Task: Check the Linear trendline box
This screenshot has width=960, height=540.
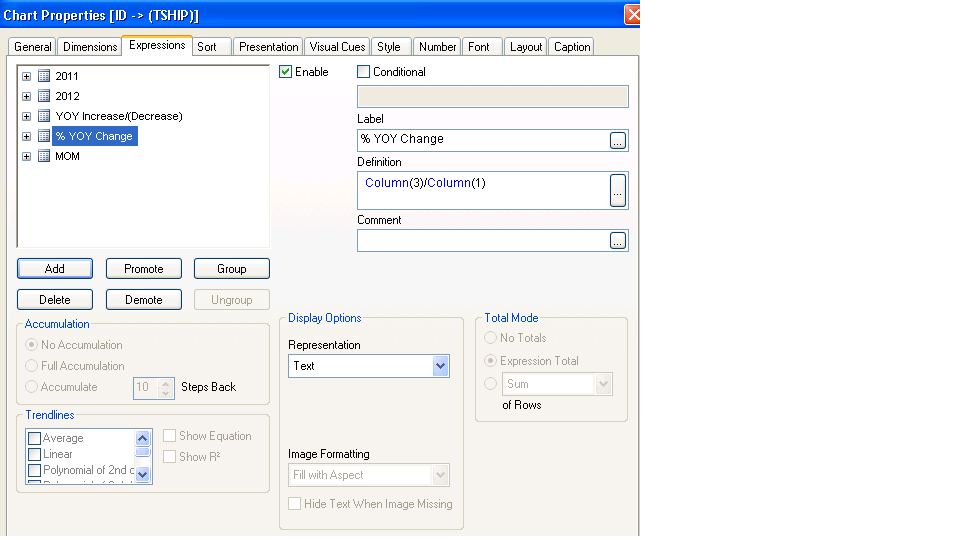Action: 35,454
